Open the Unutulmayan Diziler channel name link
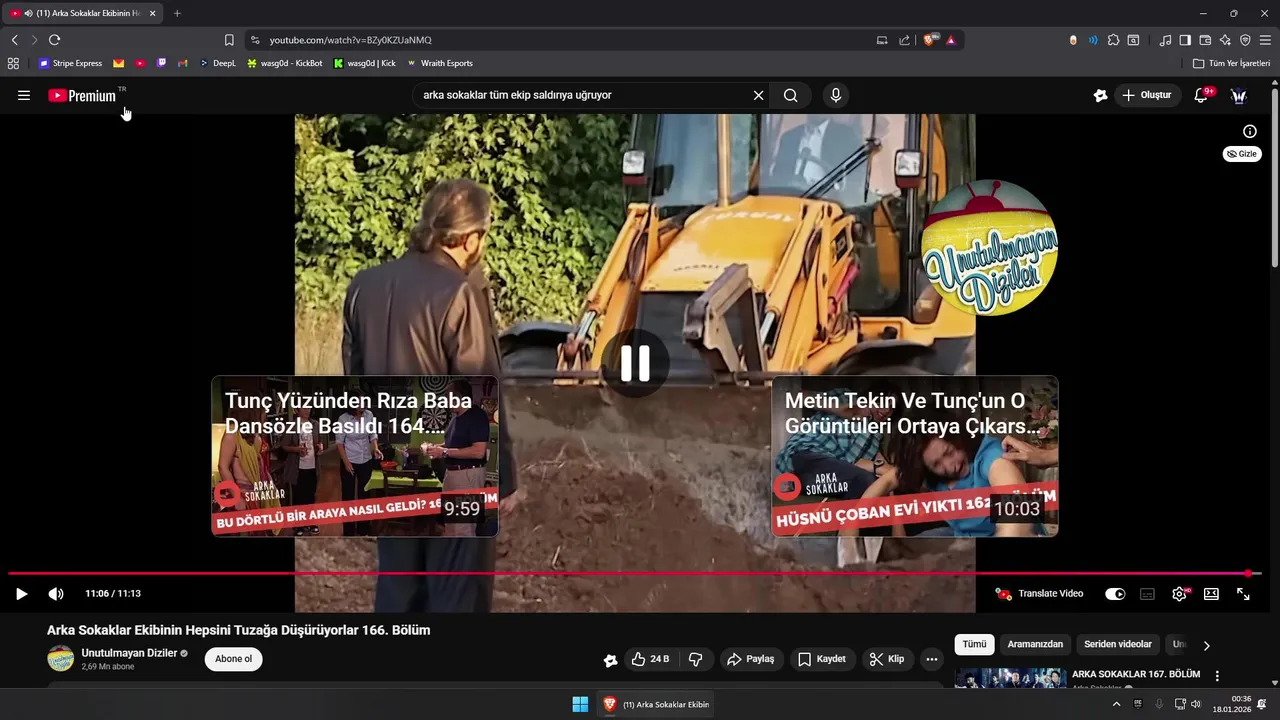This screenshot has width=1280, height=720. pos(129,653)
